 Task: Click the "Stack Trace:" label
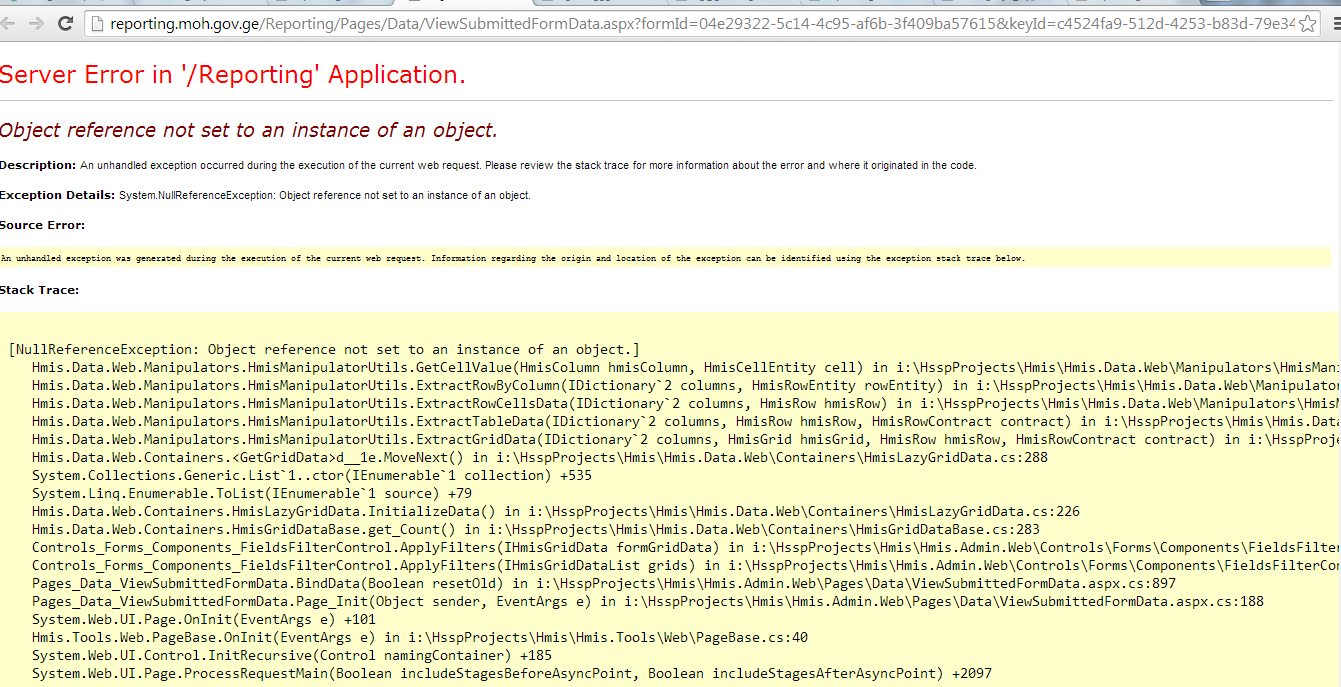click(x=39, y=290)
